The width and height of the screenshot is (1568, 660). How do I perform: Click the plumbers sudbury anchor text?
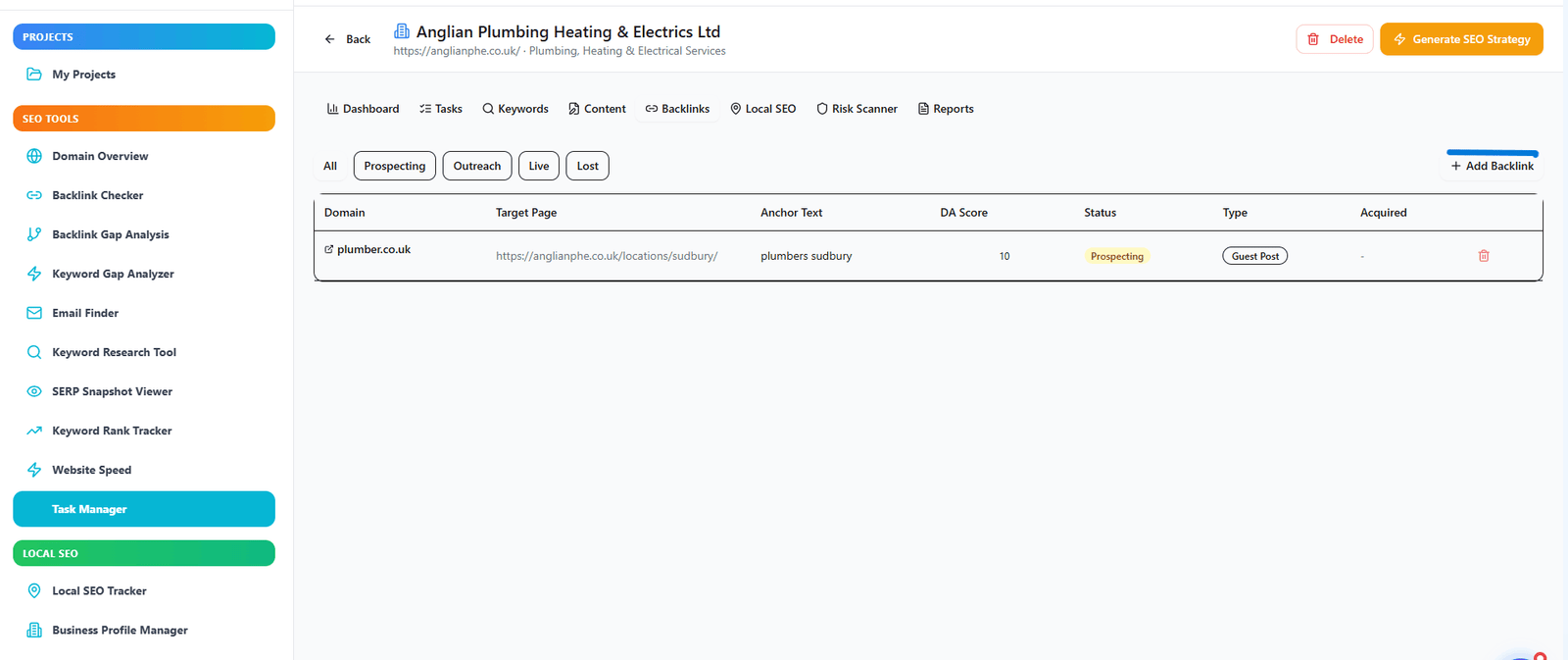pos(807,256)
